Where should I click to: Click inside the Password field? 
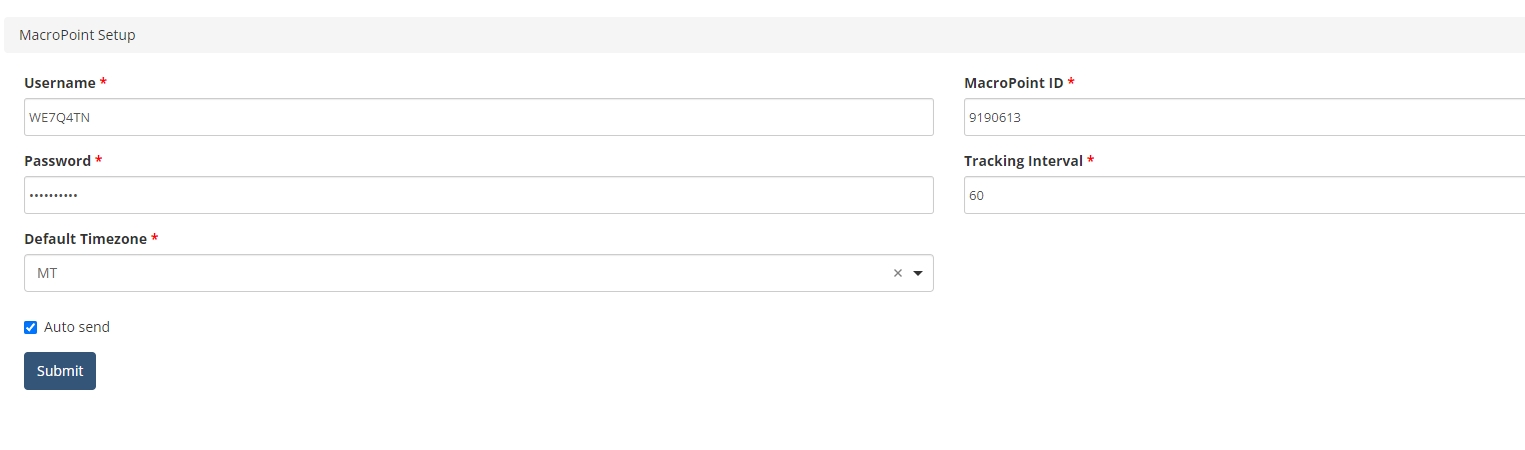click(478, 195)
